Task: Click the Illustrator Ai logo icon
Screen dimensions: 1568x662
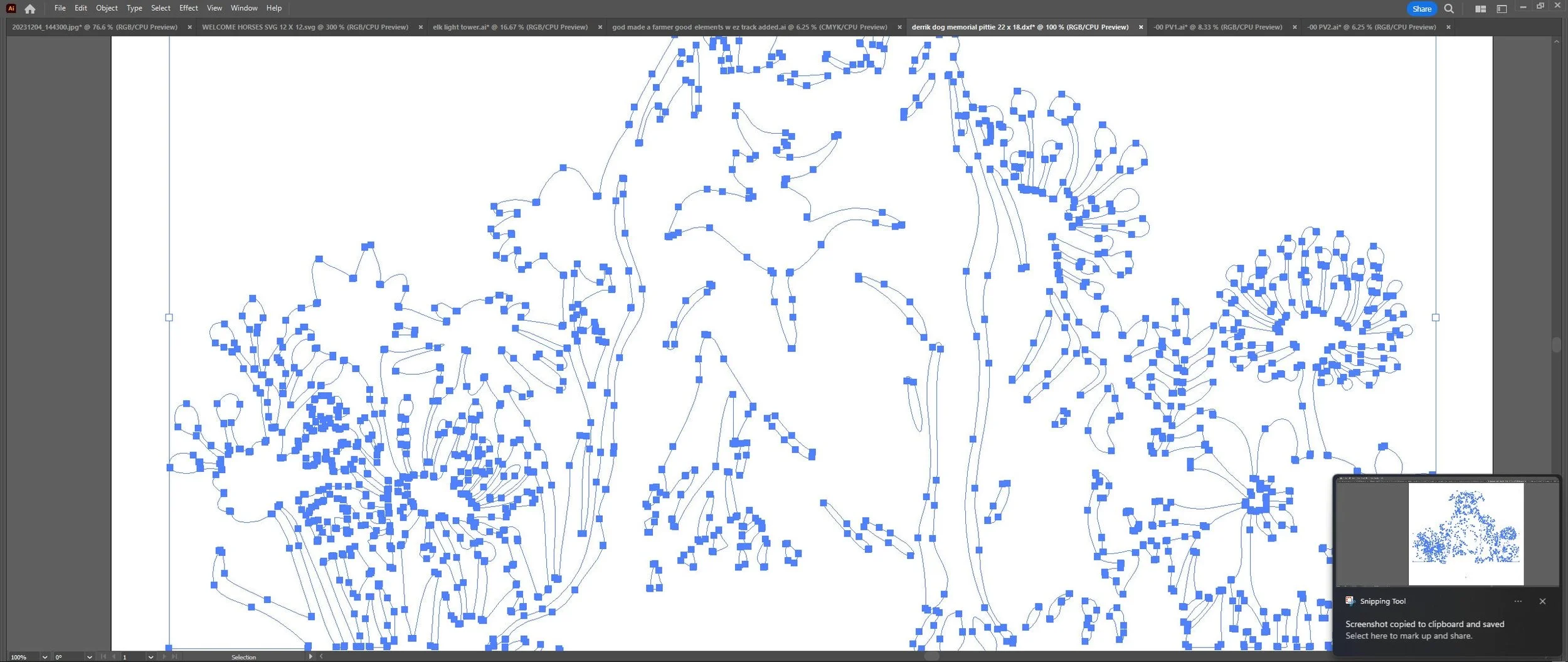Action: tap(11, 8)
